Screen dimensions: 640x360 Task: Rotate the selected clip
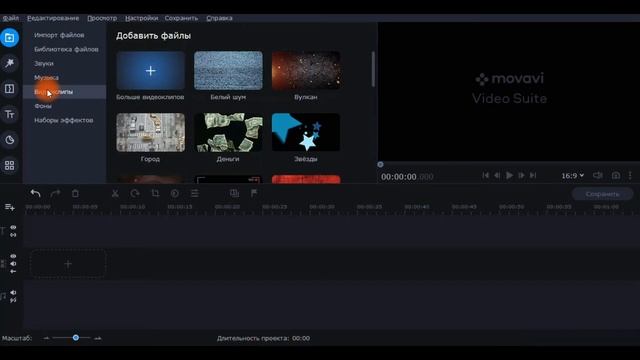[135, 193]
